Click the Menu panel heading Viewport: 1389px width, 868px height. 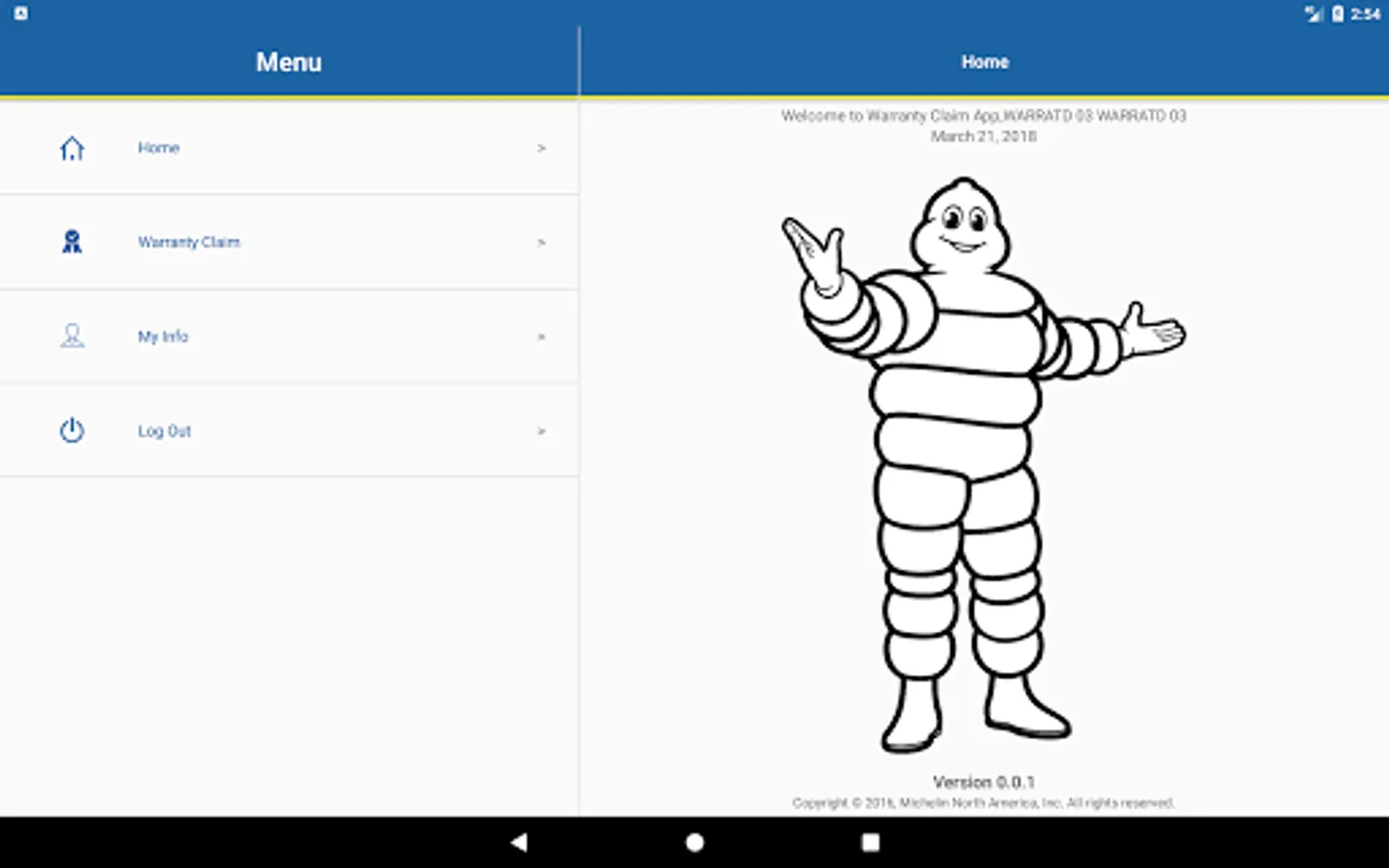(x=289, y=62)
